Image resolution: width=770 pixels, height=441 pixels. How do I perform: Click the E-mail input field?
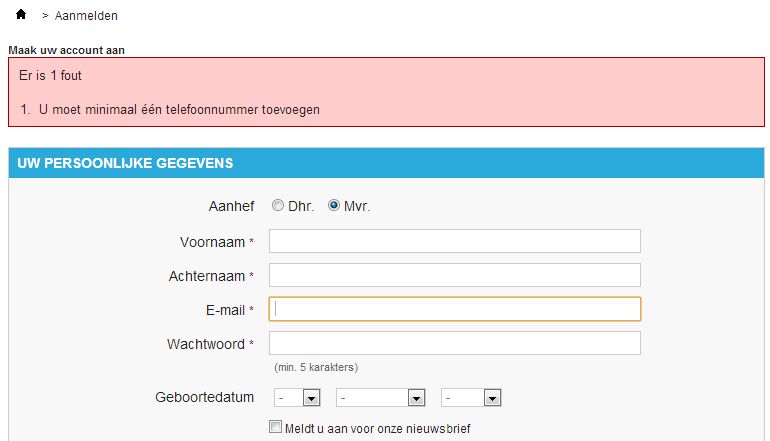coord(455,309)
